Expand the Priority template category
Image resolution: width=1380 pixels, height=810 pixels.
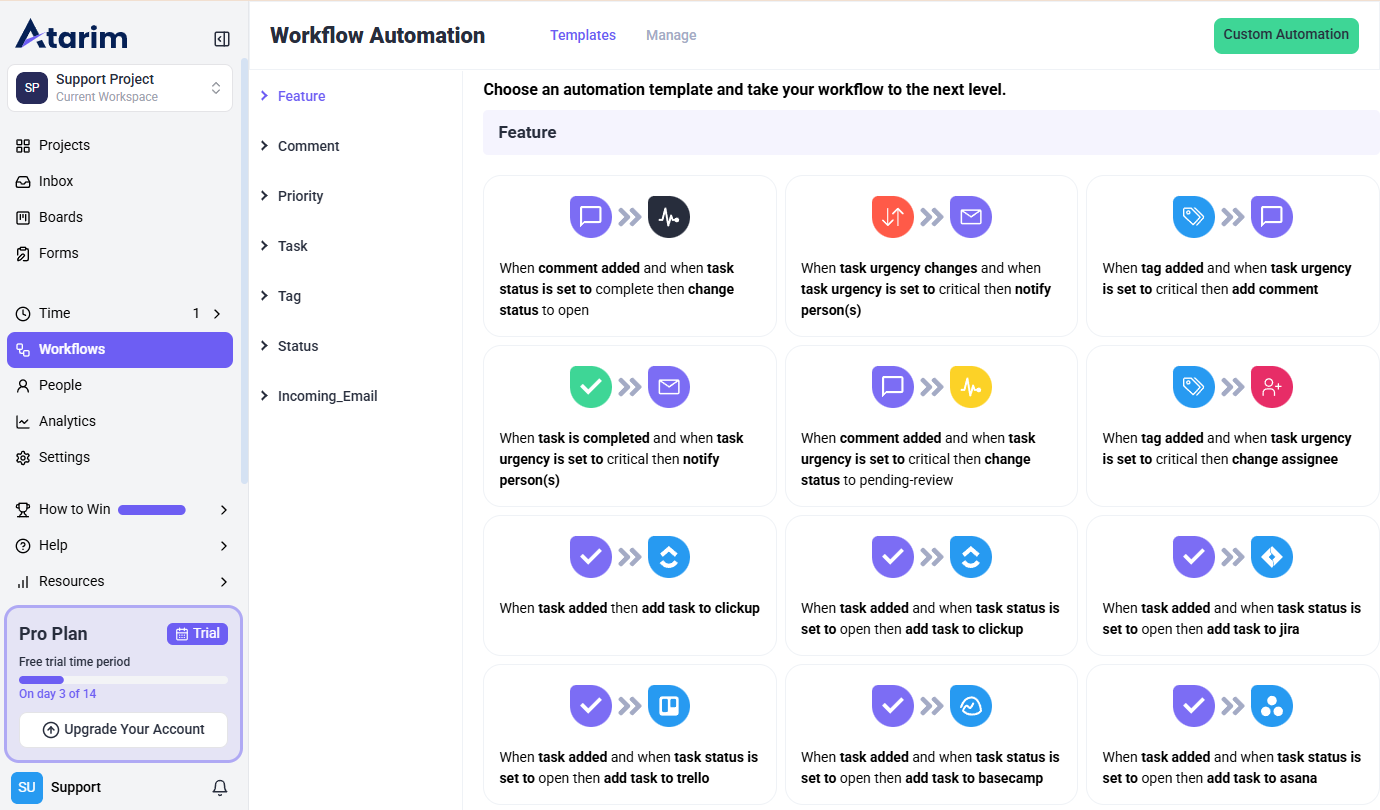pyautogui.click(x=300, y=196)
